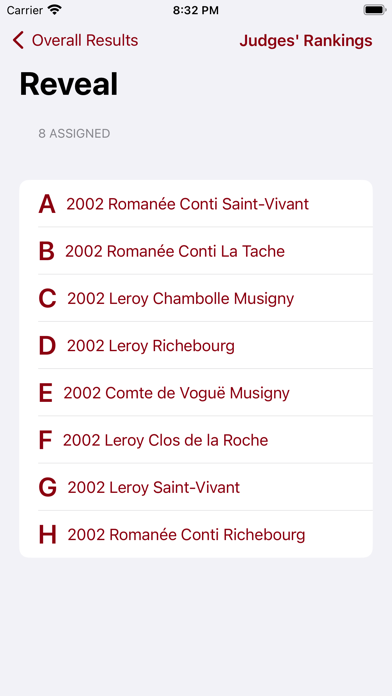Choose 2002 Leroy Richebourg row
392x696 pixels.
[x=196, y=345]
